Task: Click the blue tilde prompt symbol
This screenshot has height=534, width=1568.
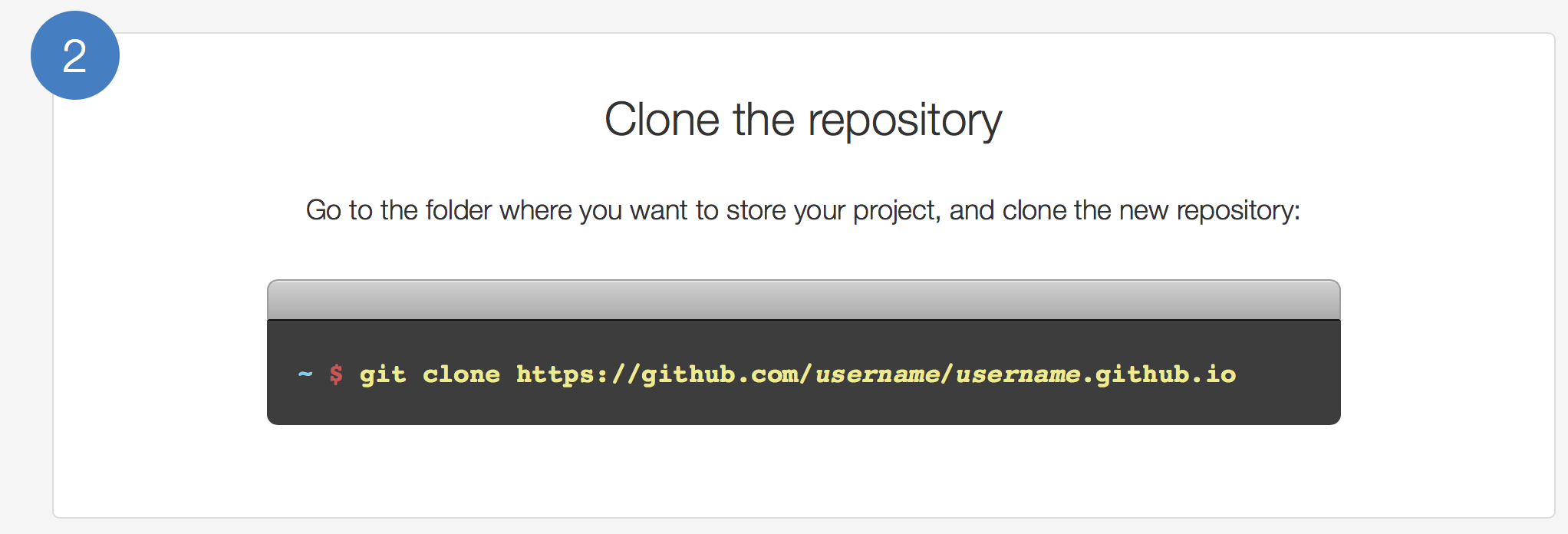Action: (305, 374)
